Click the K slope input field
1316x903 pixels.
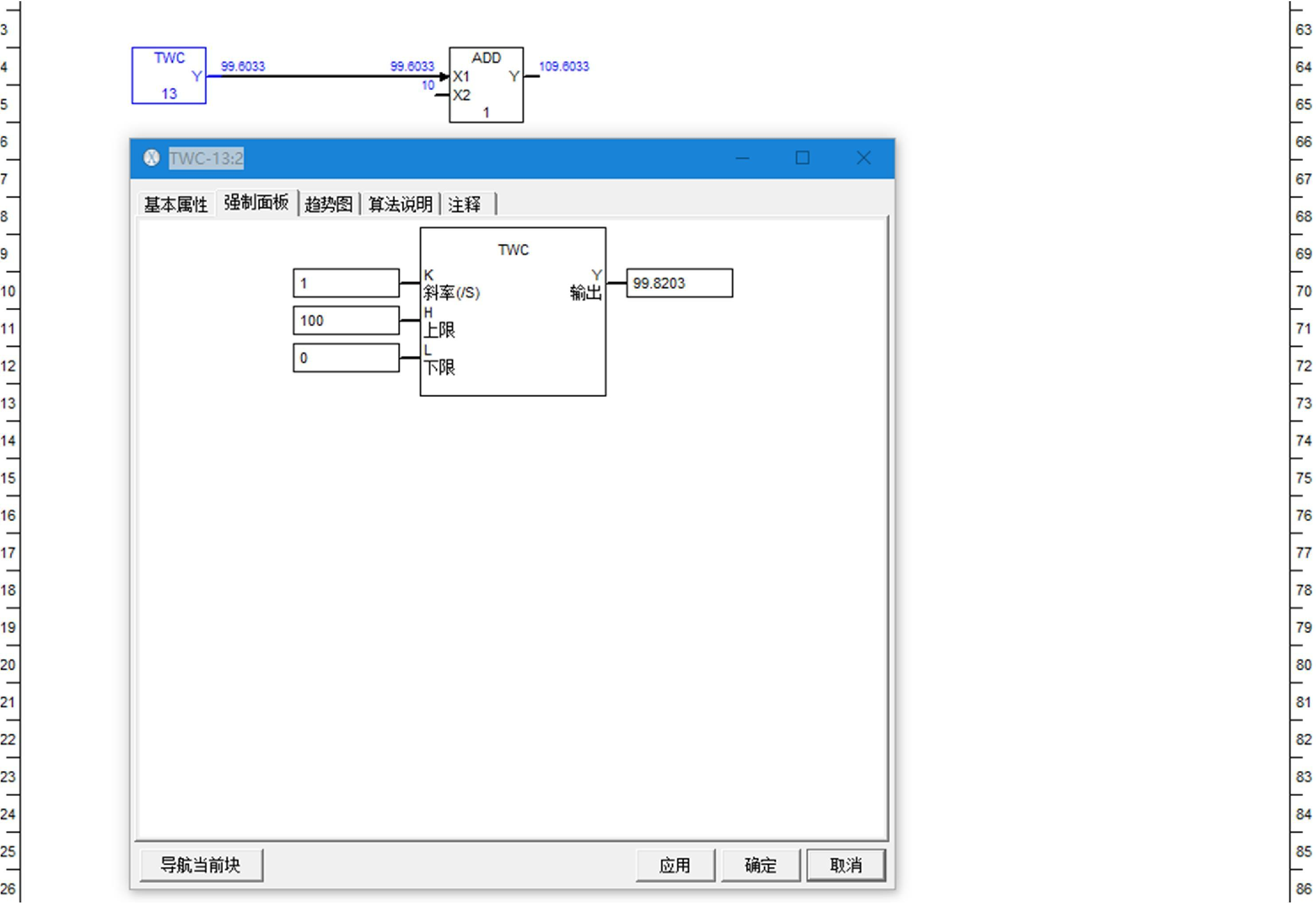346,283
